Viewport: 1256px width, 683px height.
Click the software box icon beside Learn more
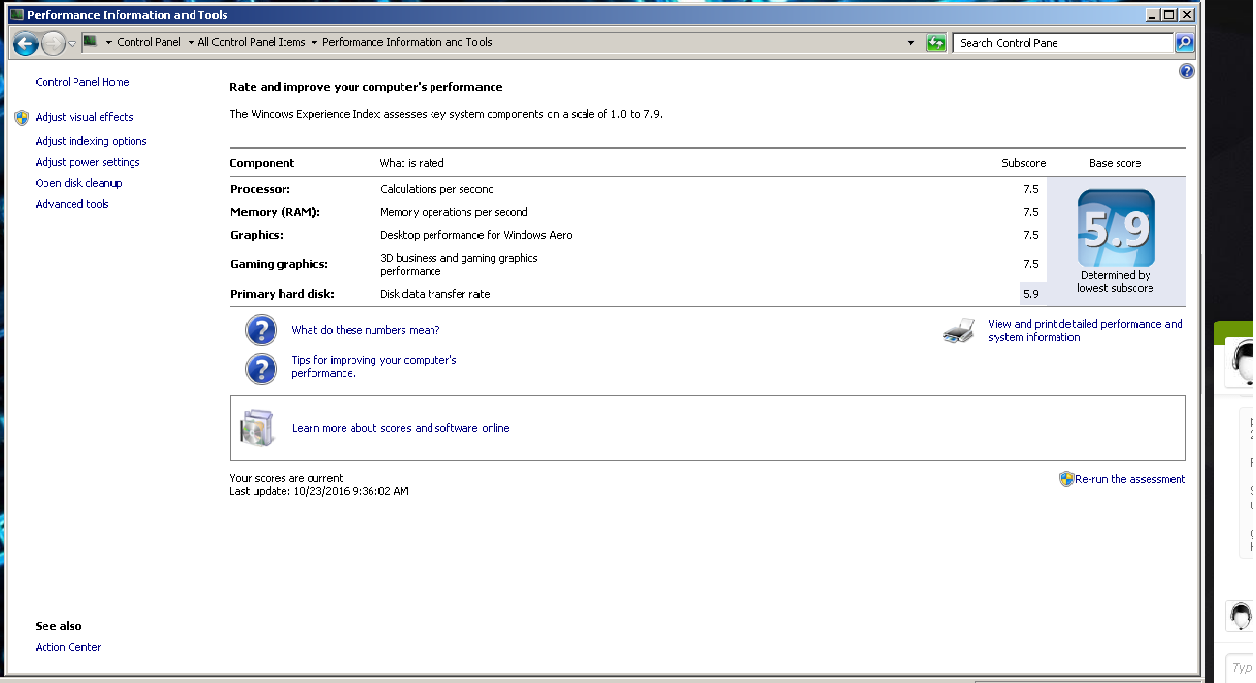coord(256,428)
